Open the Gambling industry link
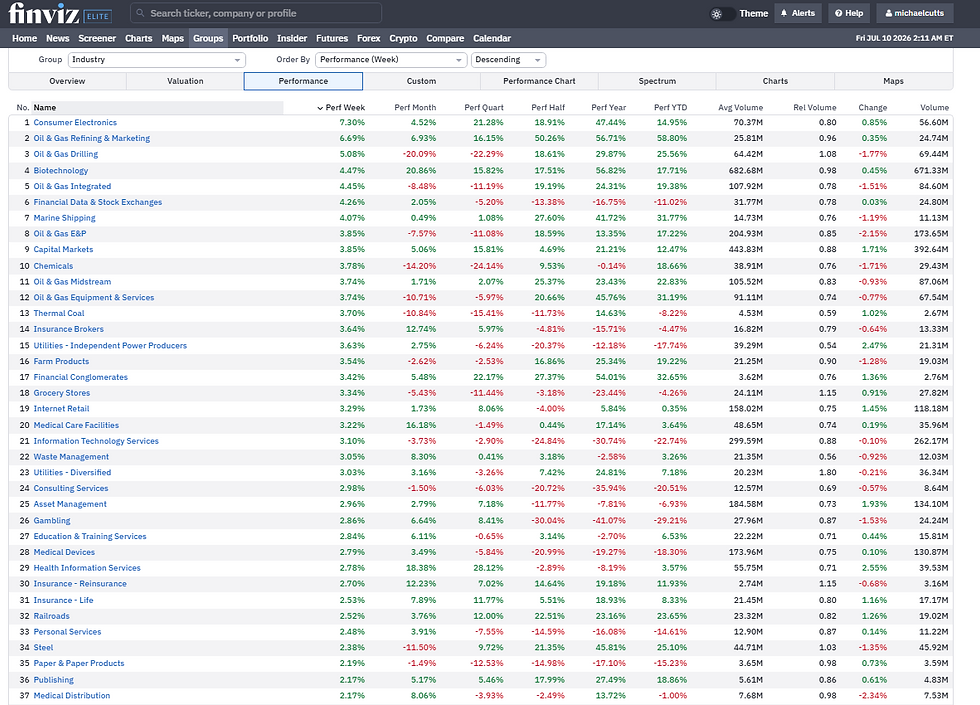This screenshot has width=980, height=705. coord(52,521)
